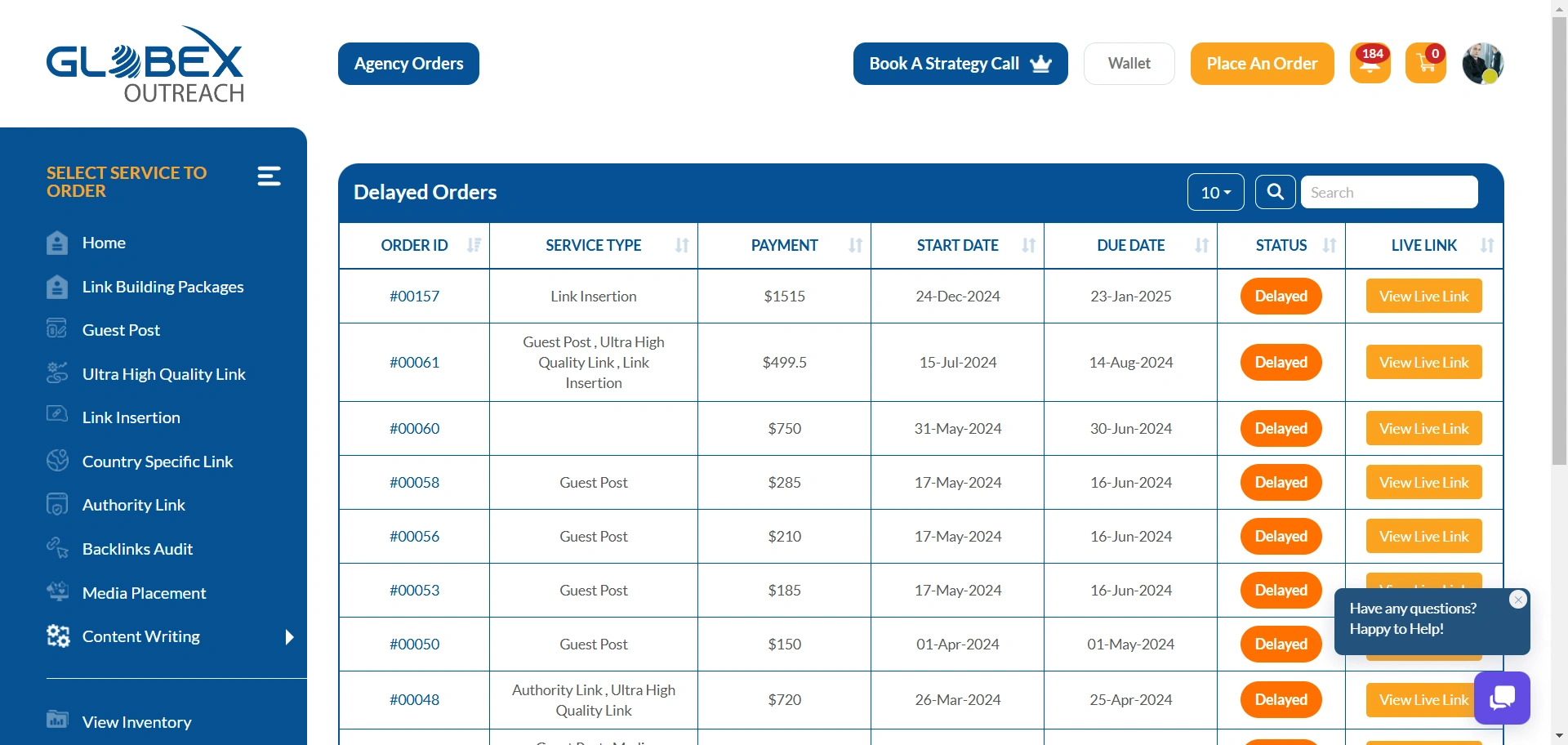The image size is (1568, 745).
Task: Open the notifications bell icon
Action: (x=1370, y=64)
